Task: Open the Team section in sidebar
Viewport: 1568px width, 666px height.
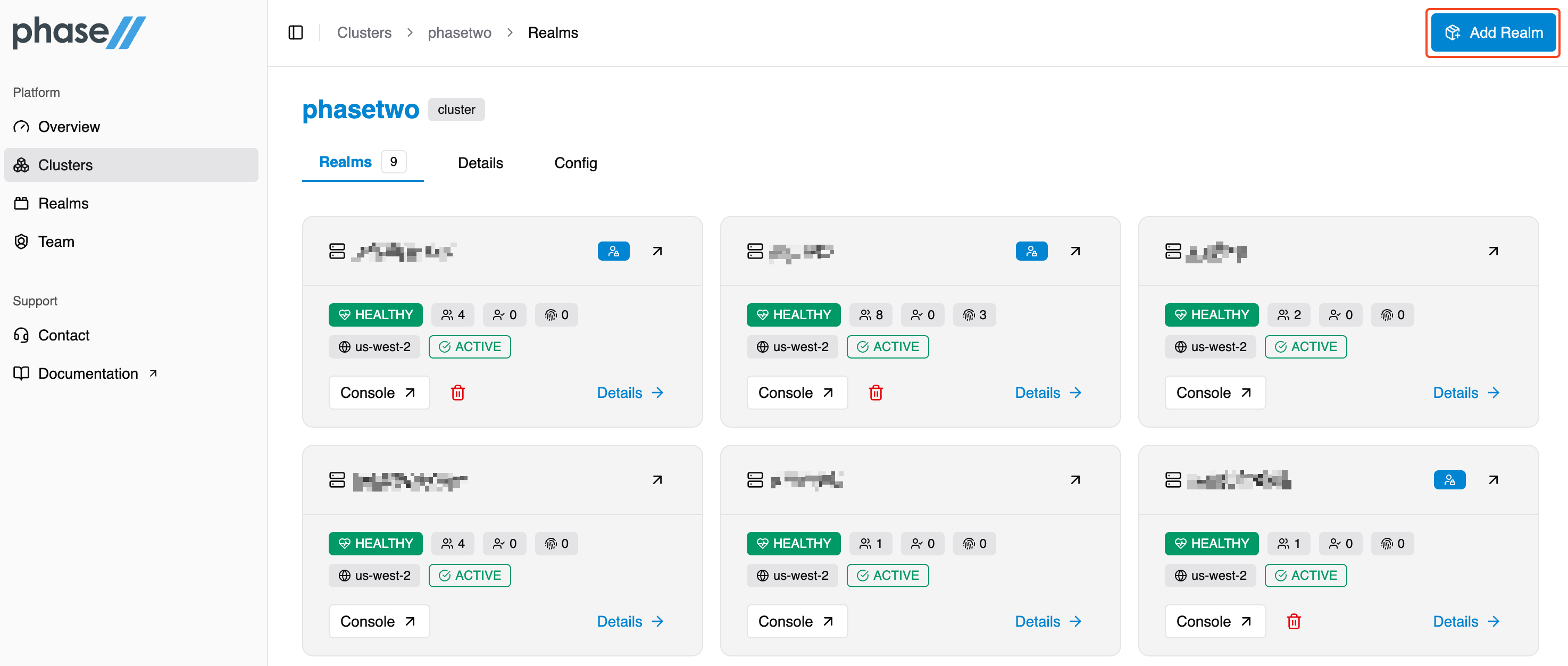Action: [56, 242]
